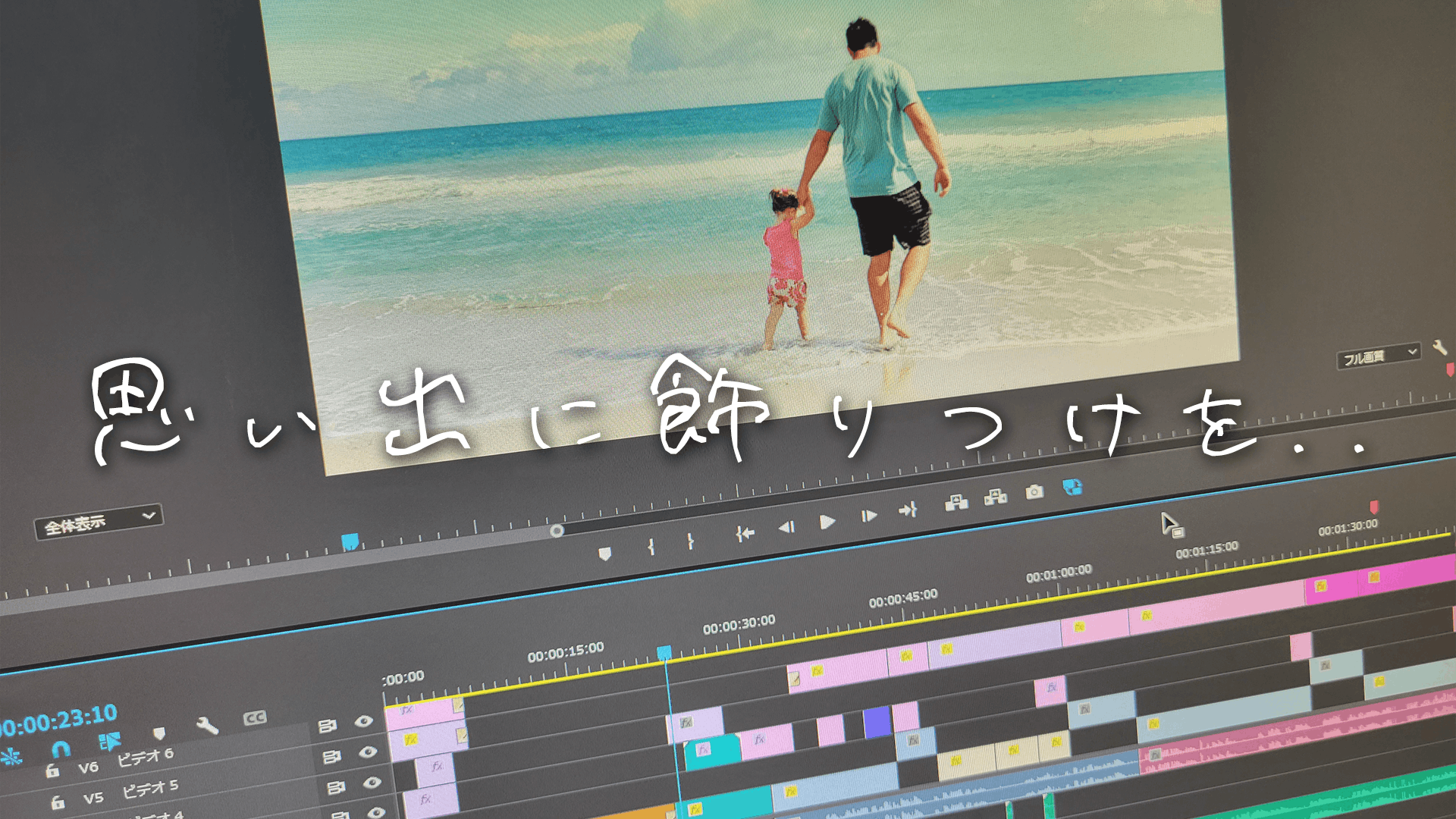Click Export Frame camera icon
Image resolution: width=1456 pixels, height=819 pixels.
[x=1034, y=492]
